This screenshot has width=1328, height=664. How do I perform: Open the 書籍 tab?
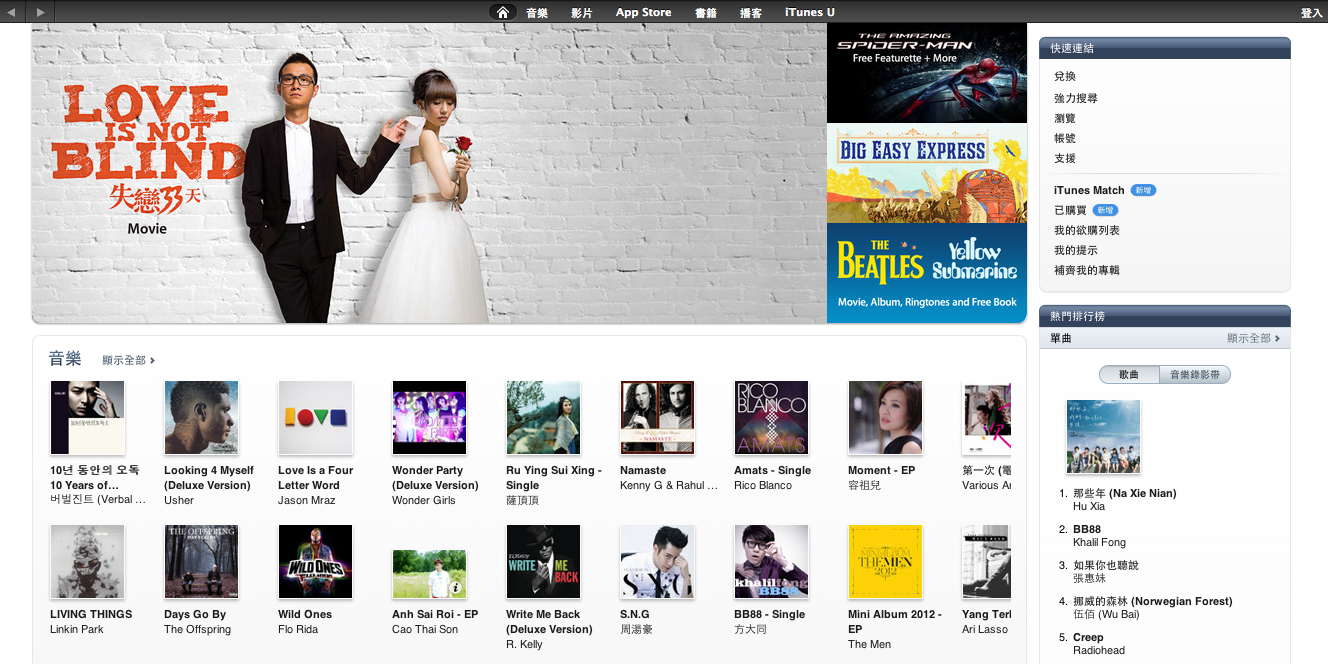click(706, 12)
